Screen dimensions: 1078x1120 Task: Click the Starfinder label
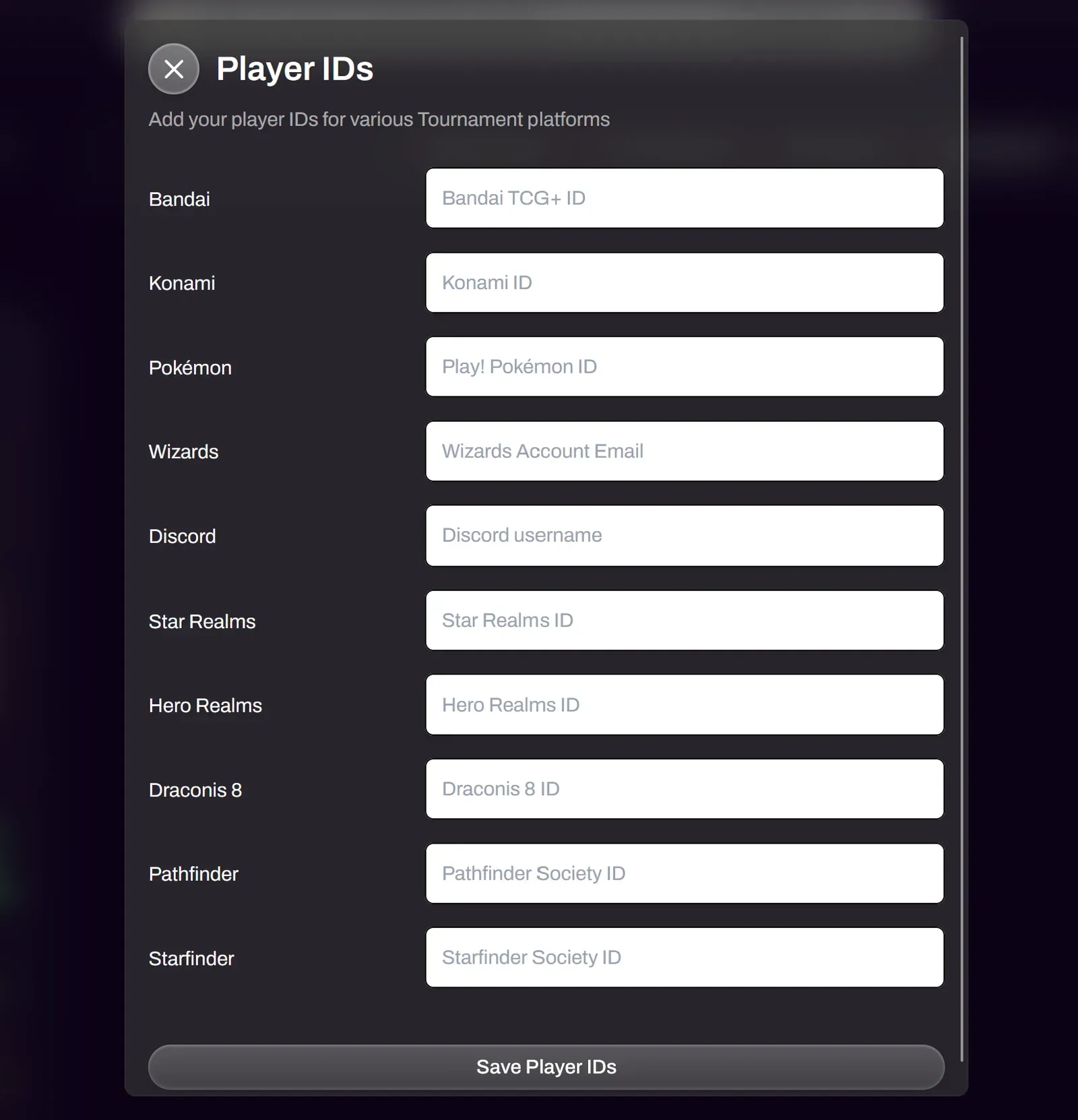191,958
